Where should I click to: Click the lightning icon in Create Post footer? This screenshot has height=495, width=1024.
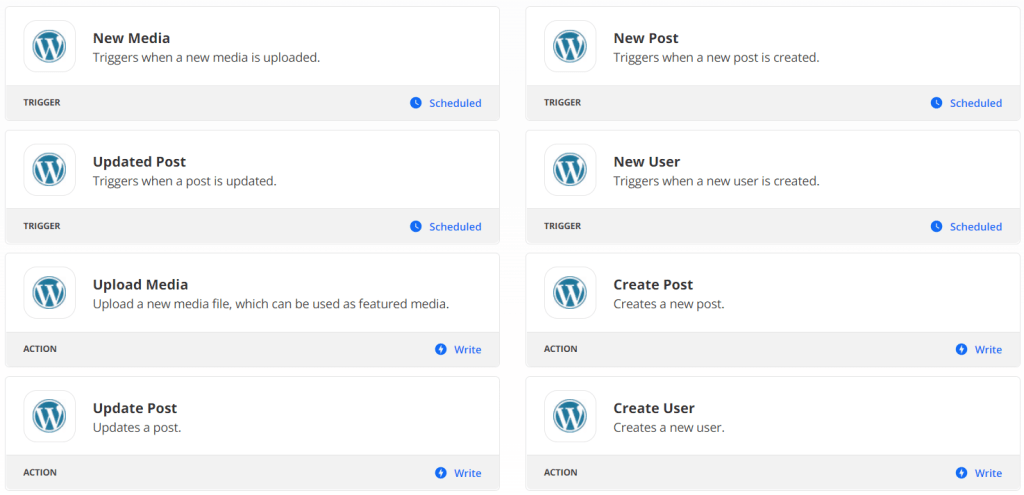[961, 349]
